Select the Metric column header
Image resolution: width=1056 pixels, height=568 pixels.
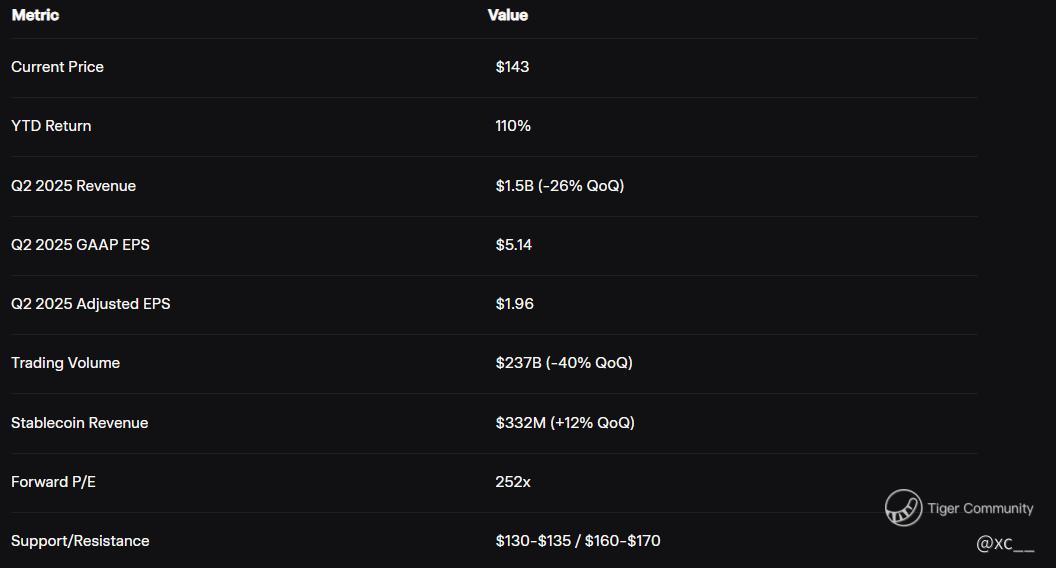[35, 15]
